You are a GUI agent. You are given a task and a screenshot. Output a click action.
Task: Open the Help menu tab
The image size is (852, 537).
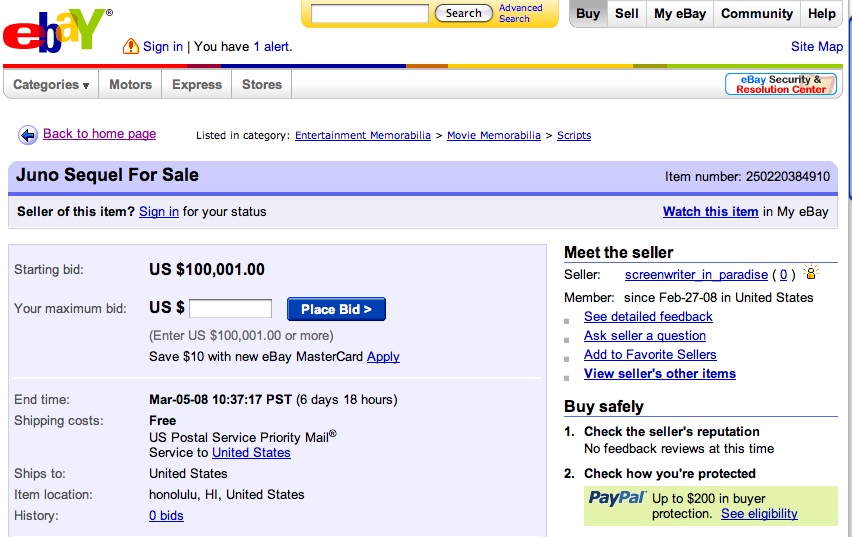tap(822, 14)
